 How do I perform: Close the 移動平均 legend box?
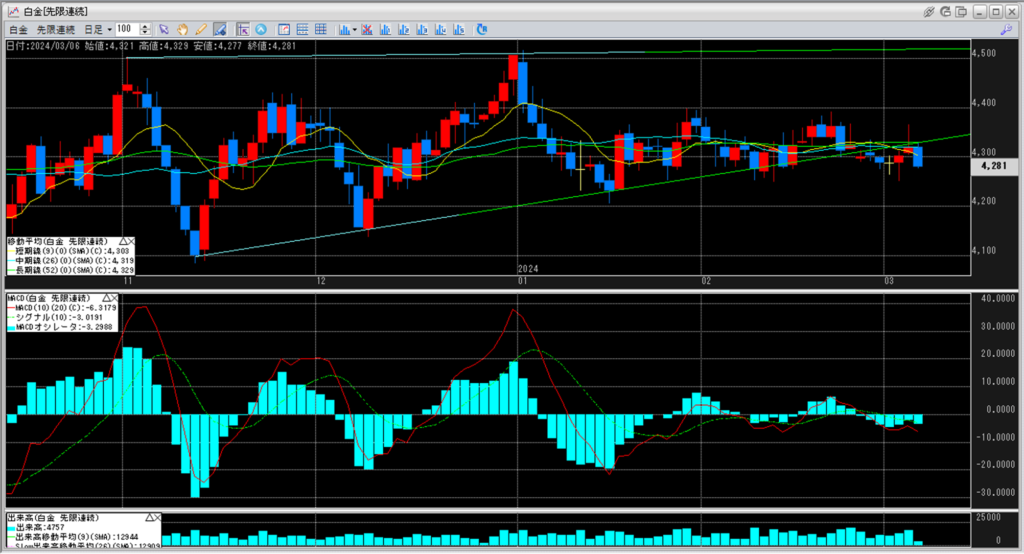click(x=131, y=242)
